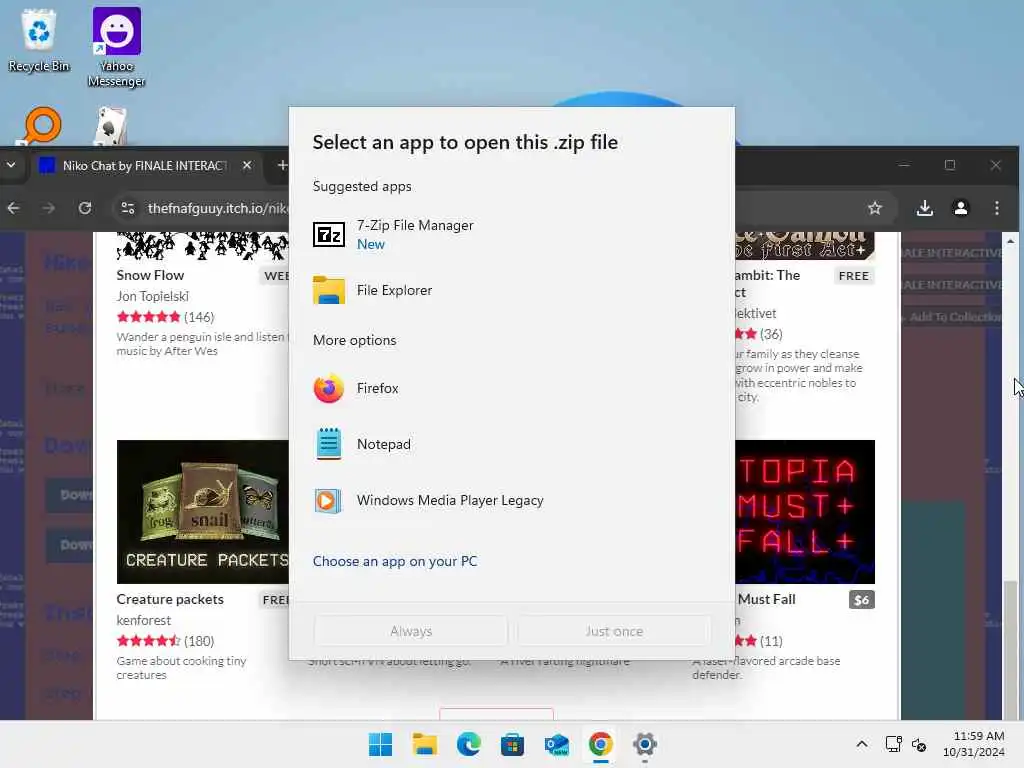Open Chrome three-dot menu
The image size is (1024, 768).
click(997, 208)
